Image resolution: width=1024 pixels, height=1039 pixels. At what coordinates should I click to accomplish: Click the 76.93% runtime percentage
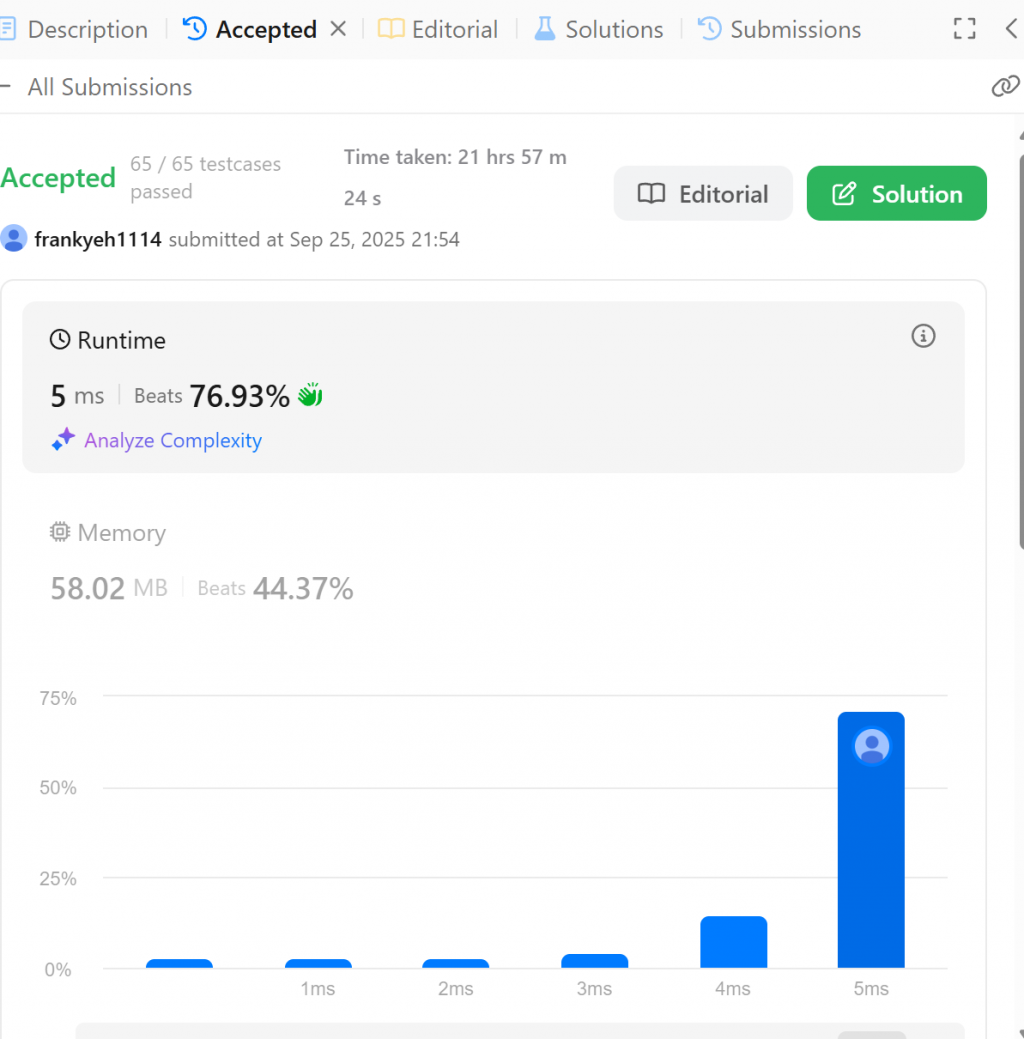click(x=239, y=396)
